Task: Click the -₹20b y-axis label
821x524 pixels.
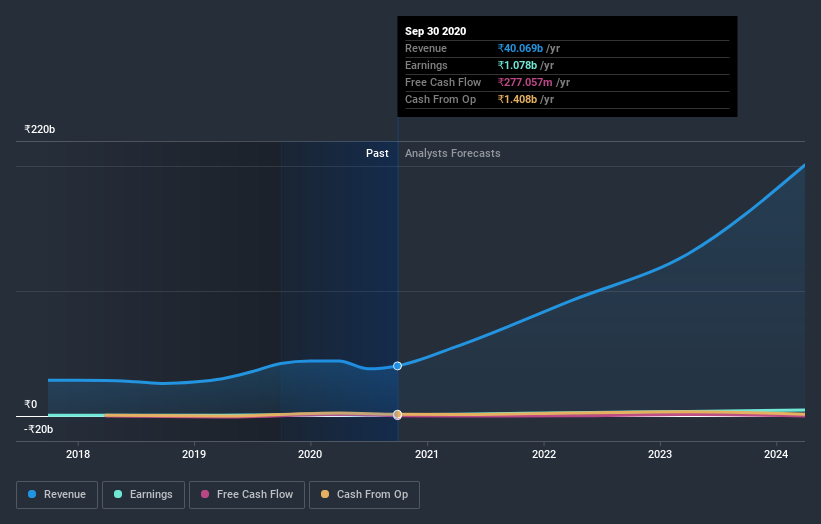Action: coord(38,429)
